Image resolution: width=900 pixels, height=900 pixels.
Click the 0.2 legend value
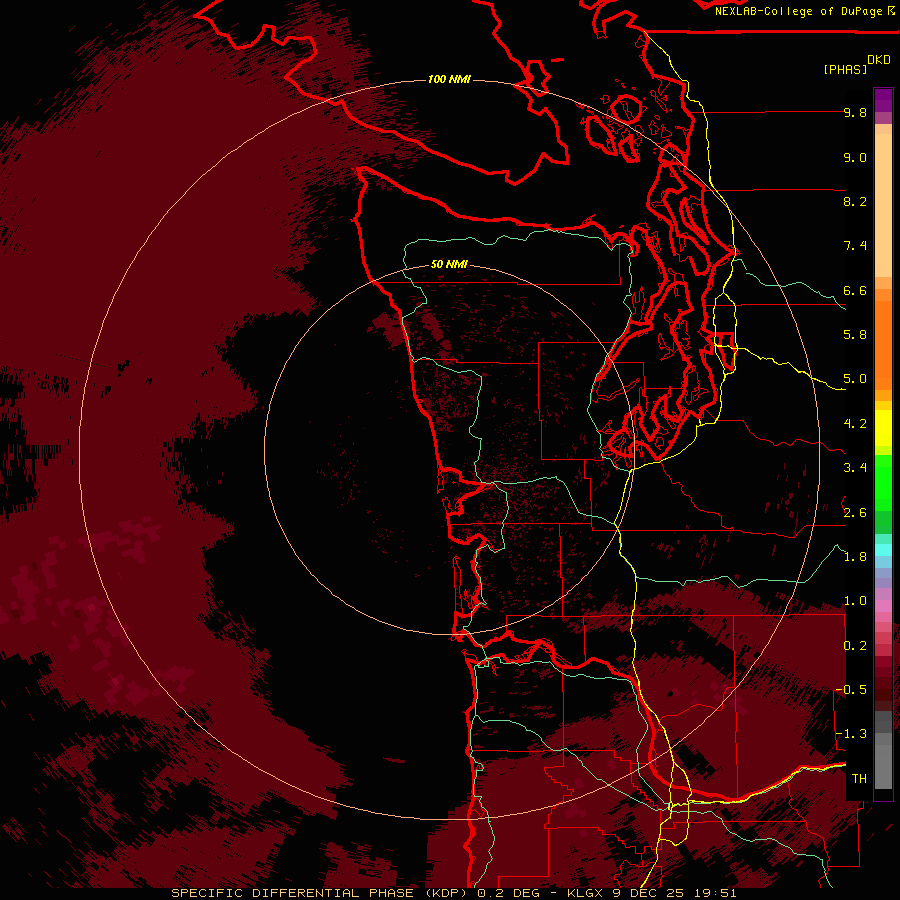855,646
